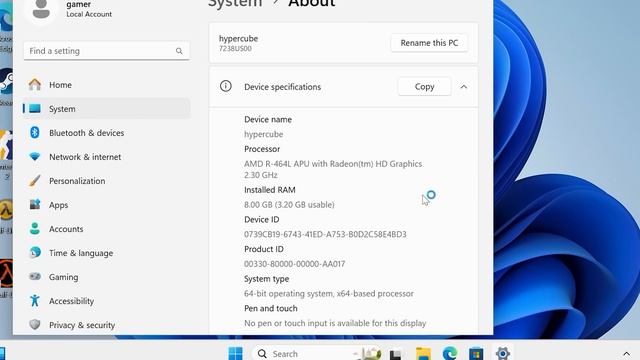640x360 pixels.
Task: Open File Explorer from the taskbar
Action: [x=423, y=354]
